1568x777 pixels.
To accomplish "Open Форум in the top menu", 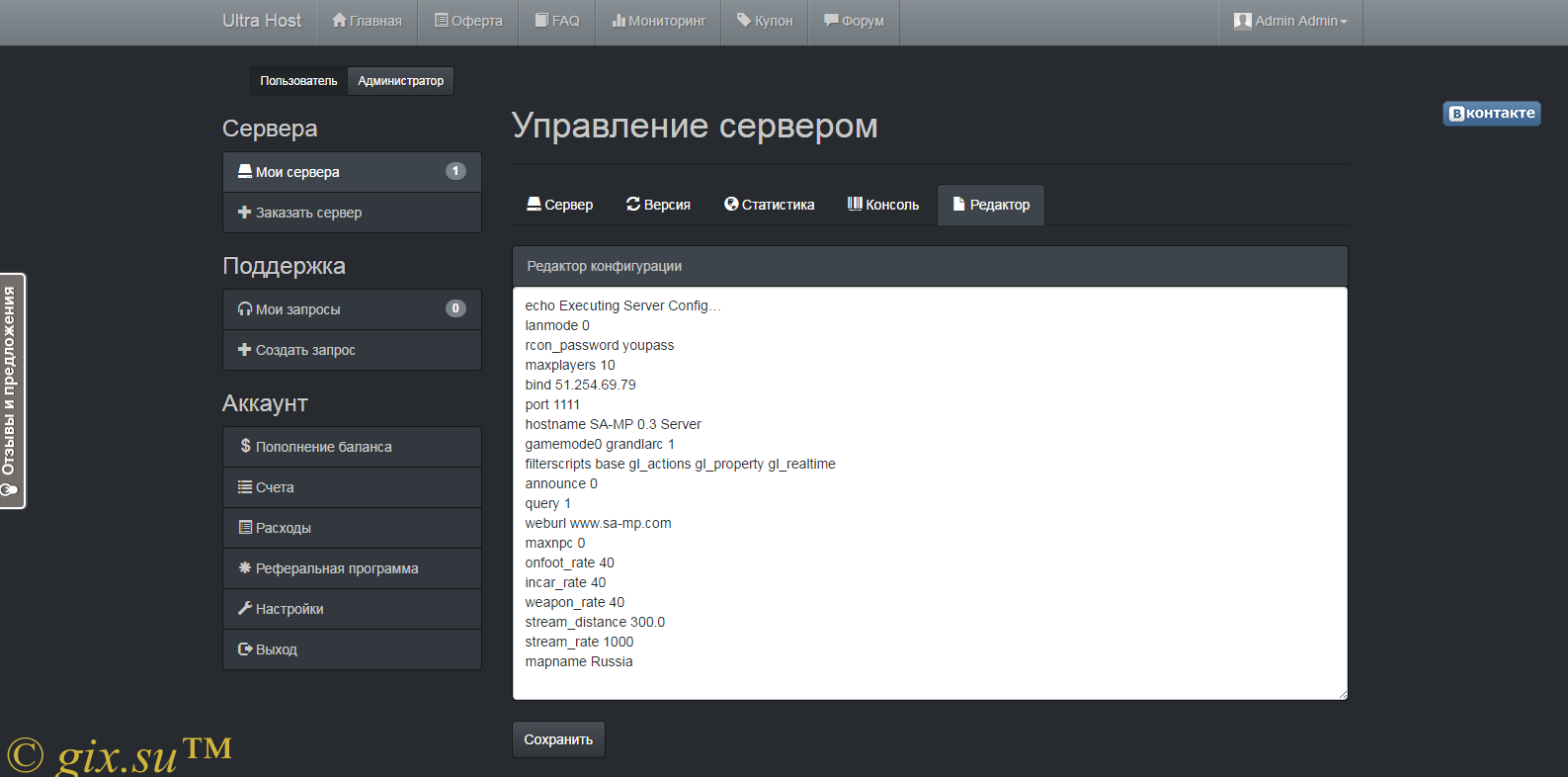I will point(854,21).
